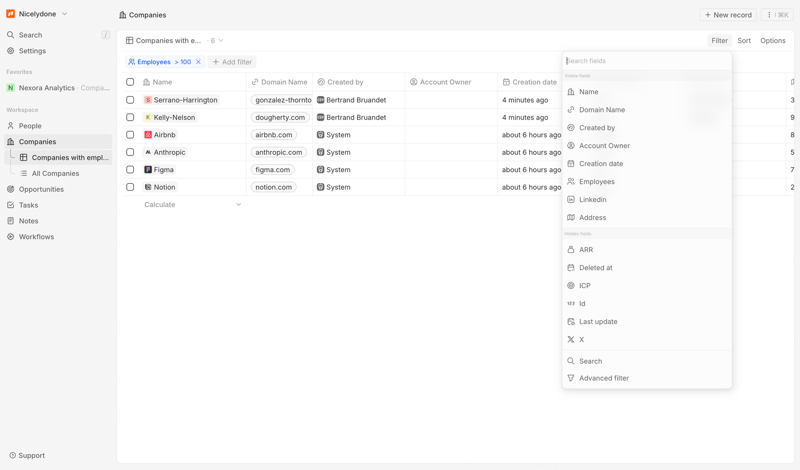Choose Created by in the filter field list
Screen dimensions: 800x470
point(646,128)
